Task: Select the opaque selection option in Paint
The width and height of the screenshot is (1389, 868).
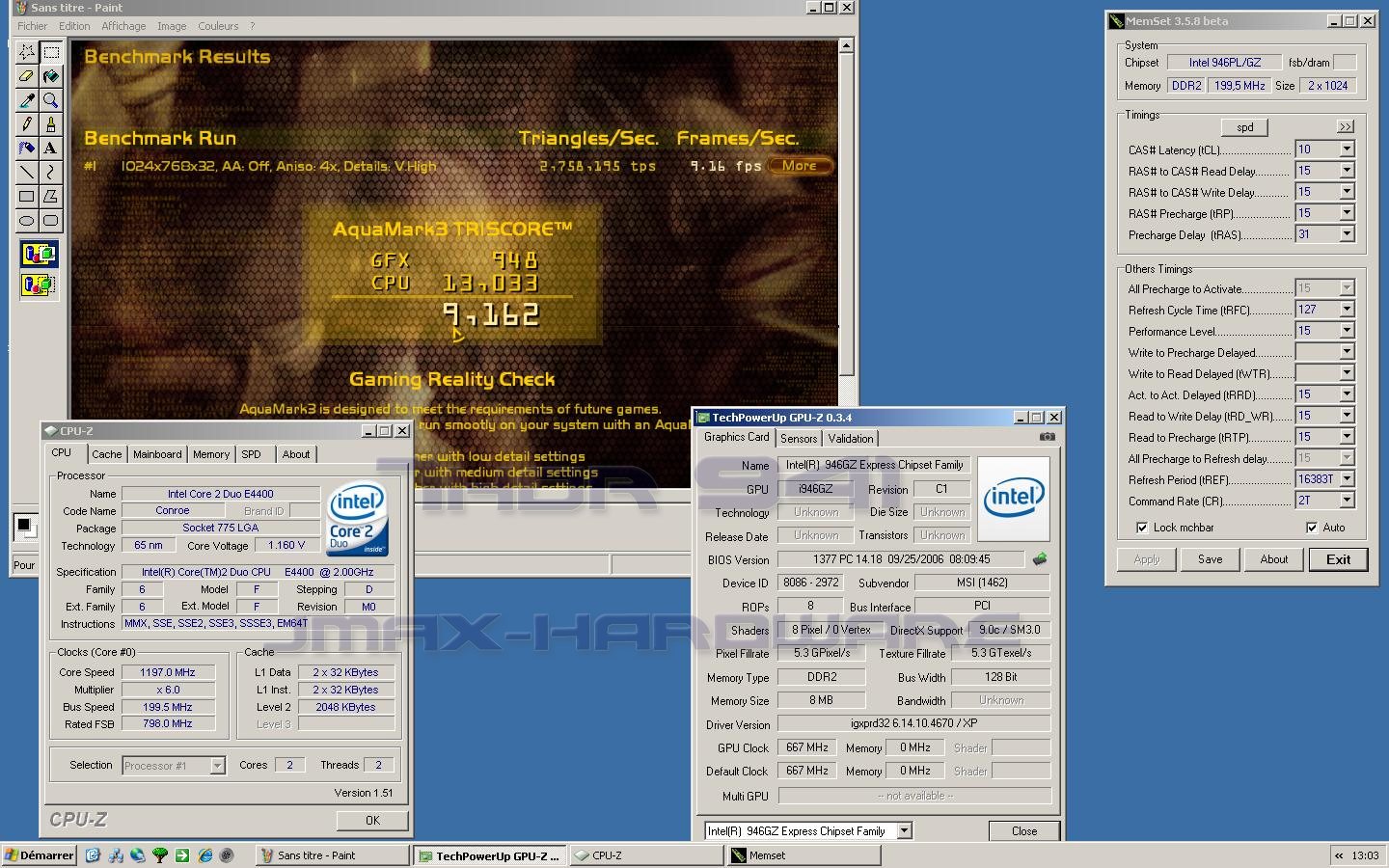Action: (x=39, y=255)
